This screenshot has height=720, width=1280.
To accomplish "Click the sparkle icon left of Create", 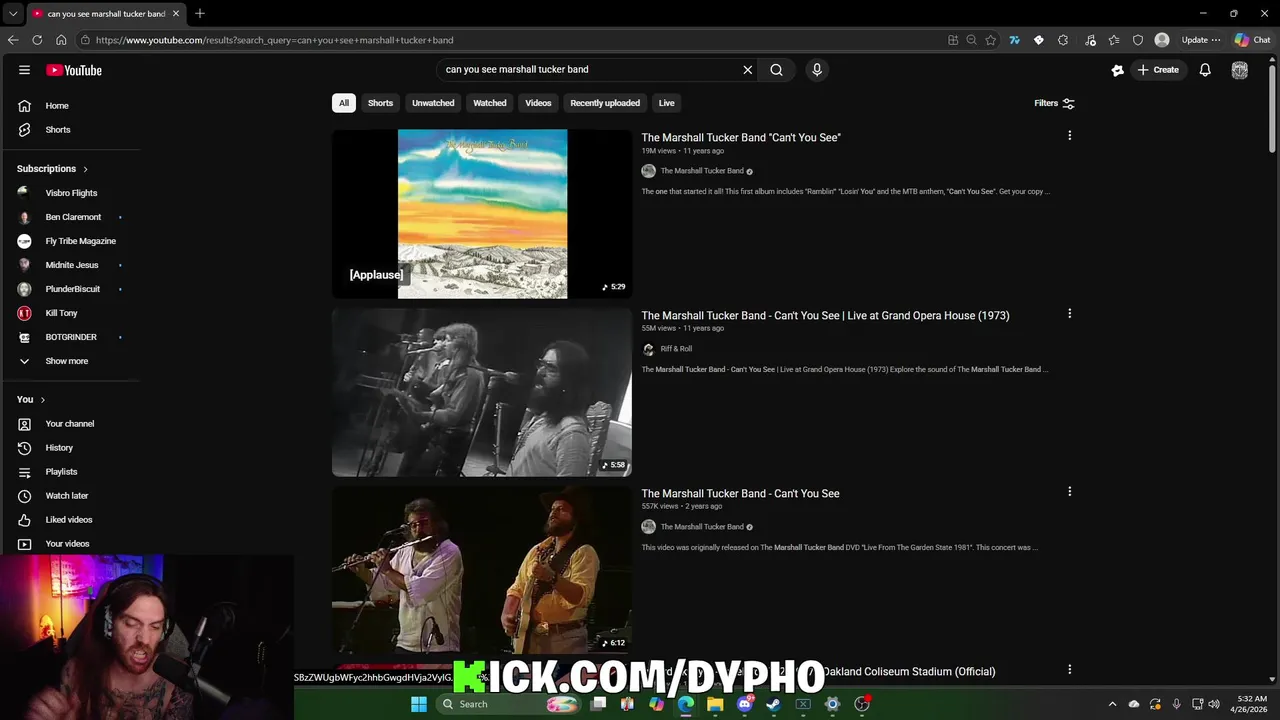I will click(1117, 70).
